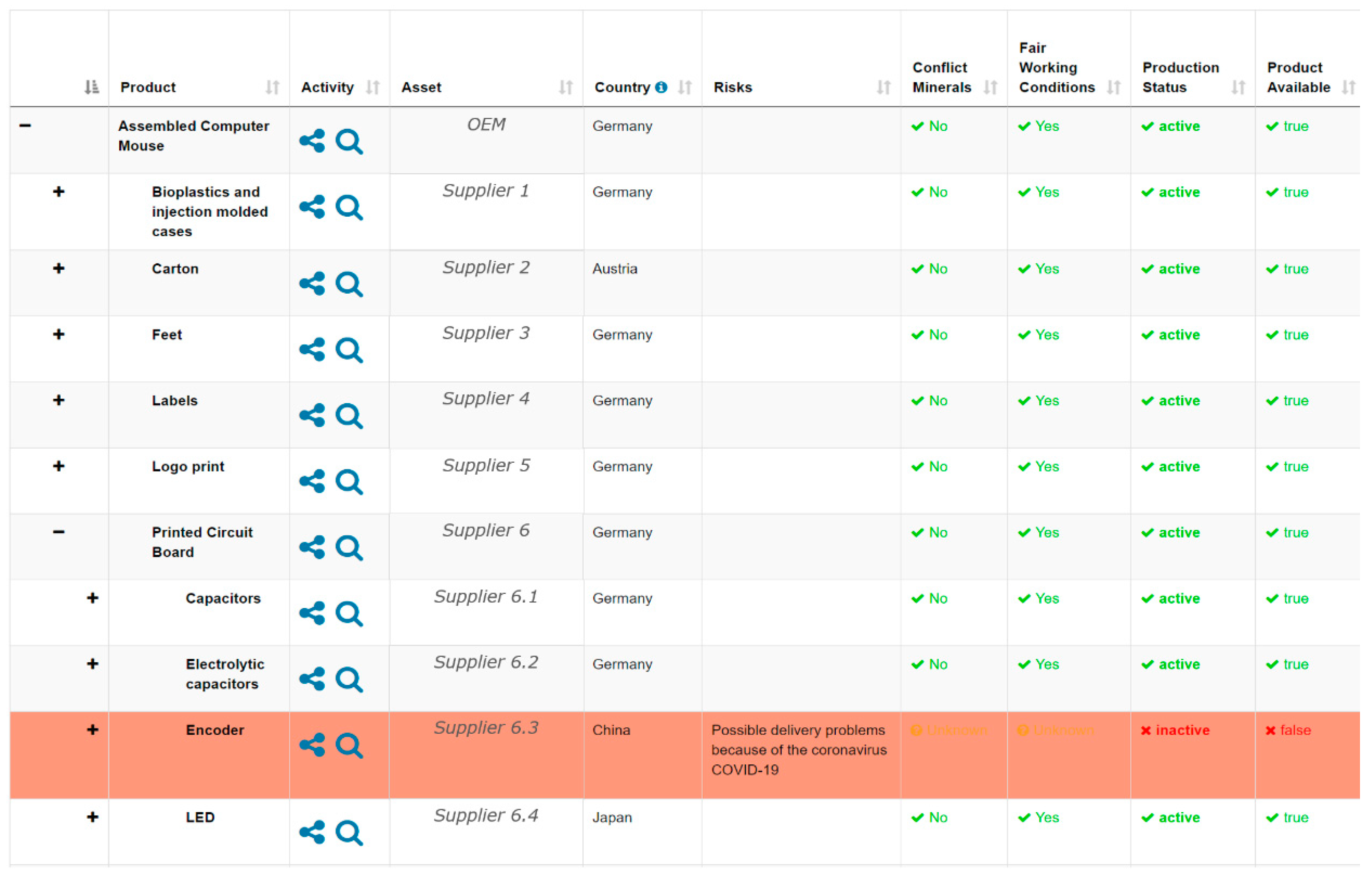This screenshot has width=1372, height=878.
Task: Collapse the Assembled Computer Mouse row
Action: (x=25, y=125)
